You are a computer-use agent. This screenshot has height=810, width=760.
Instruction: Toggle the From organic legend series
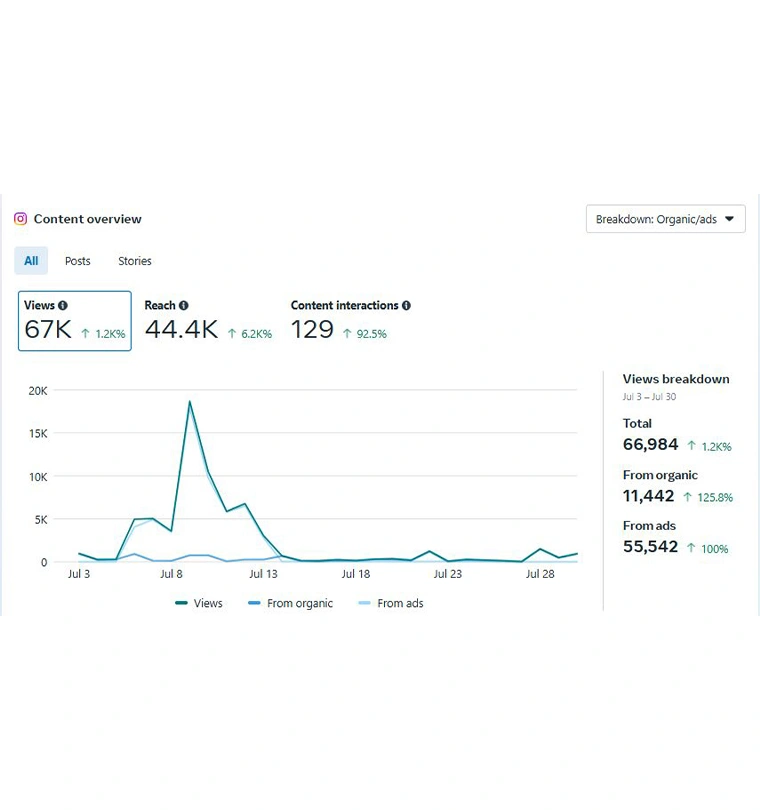[290, 604]
